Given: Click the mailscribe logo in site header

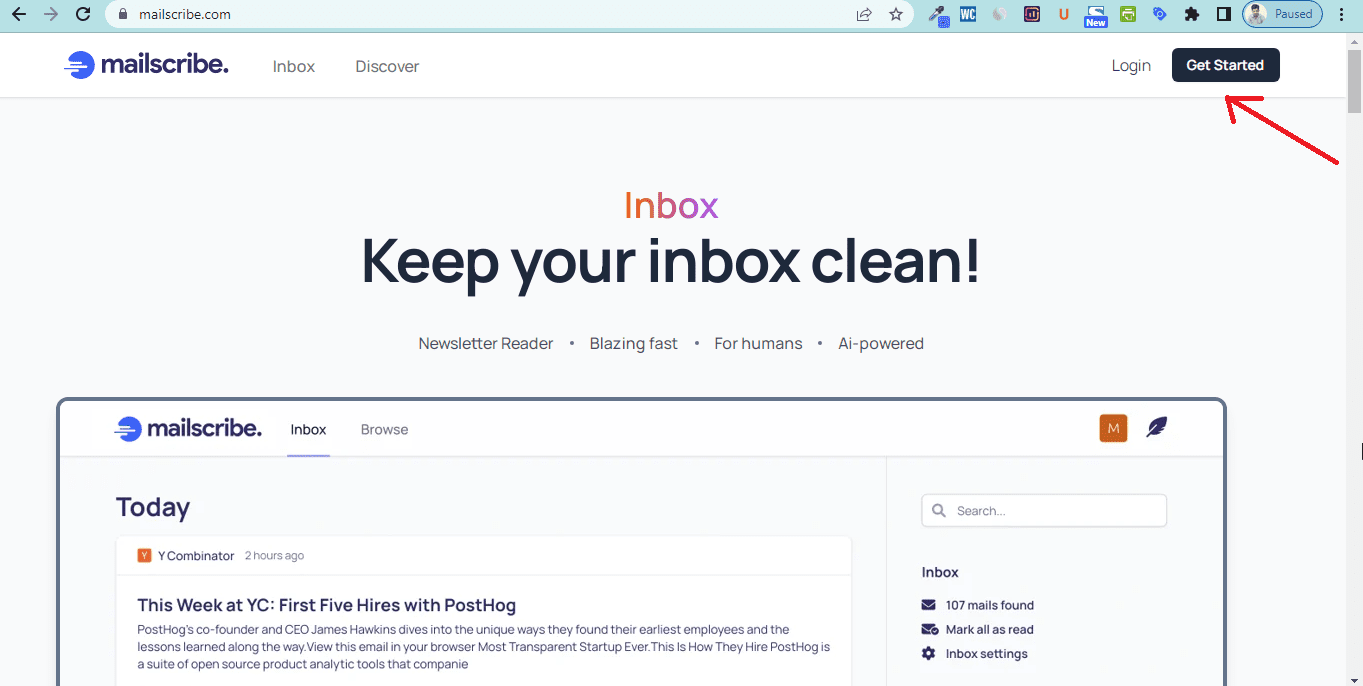Looking at the screenshot, I should (146, 65).
